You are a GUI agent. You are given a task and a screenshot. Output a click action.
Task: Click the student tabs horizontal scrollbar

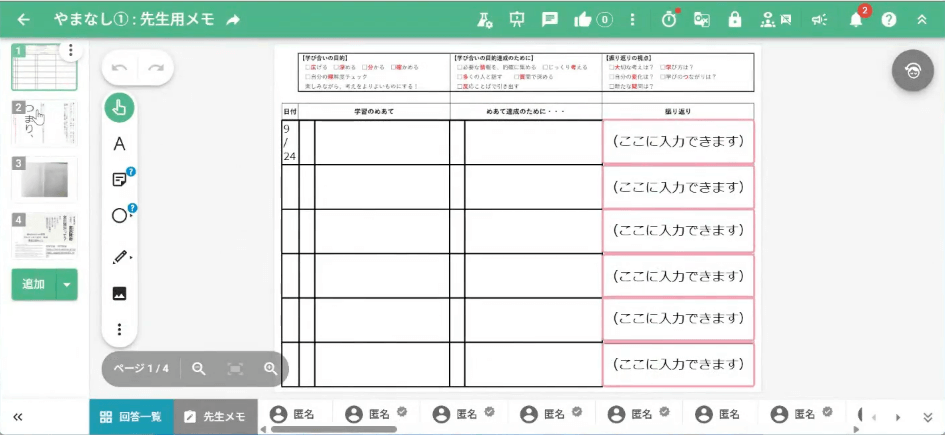point(334,430)
